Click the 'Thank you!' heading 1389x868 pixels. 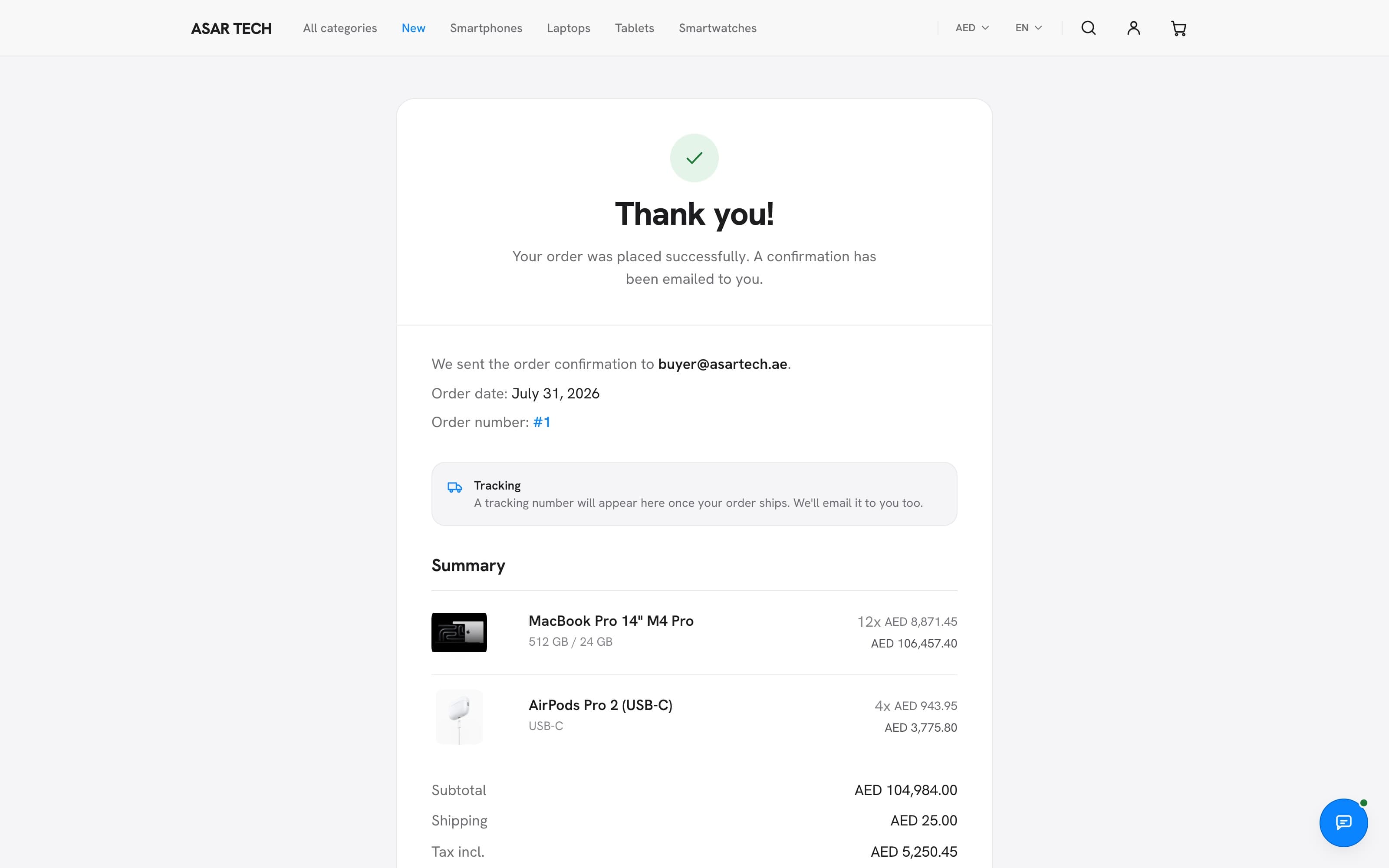[694, 214]
